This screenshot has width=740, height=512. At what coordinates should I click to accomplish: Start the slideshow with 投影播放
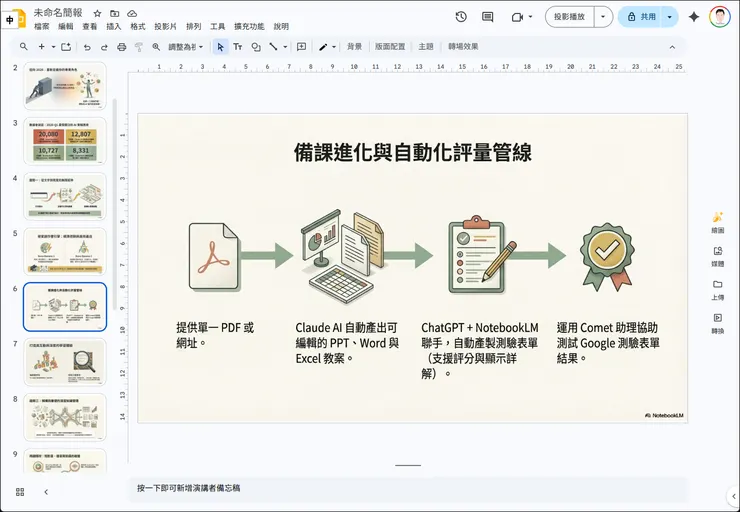[x=570, y=17]
